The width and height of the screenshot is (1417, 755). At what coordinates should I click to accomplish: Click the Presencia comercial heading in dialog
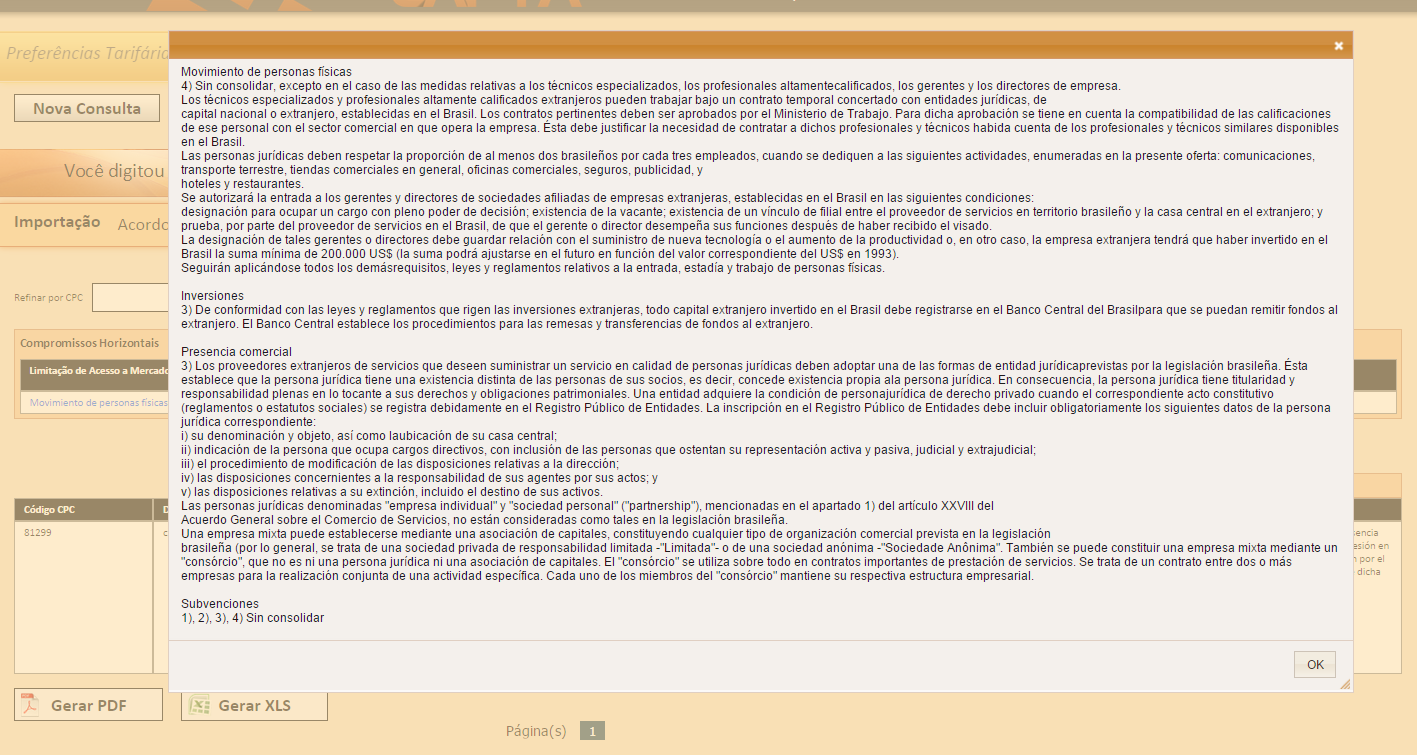(236, 352)
